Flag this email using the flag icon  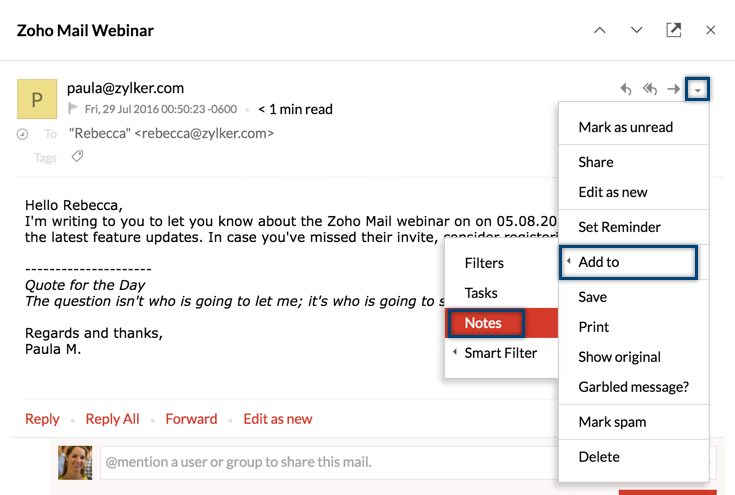pos(73,109)
